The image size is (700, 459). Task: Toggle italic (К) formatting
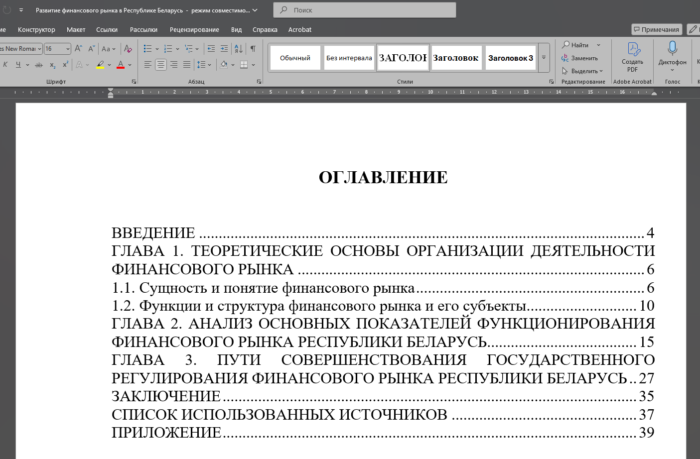(x=5, y=65)
